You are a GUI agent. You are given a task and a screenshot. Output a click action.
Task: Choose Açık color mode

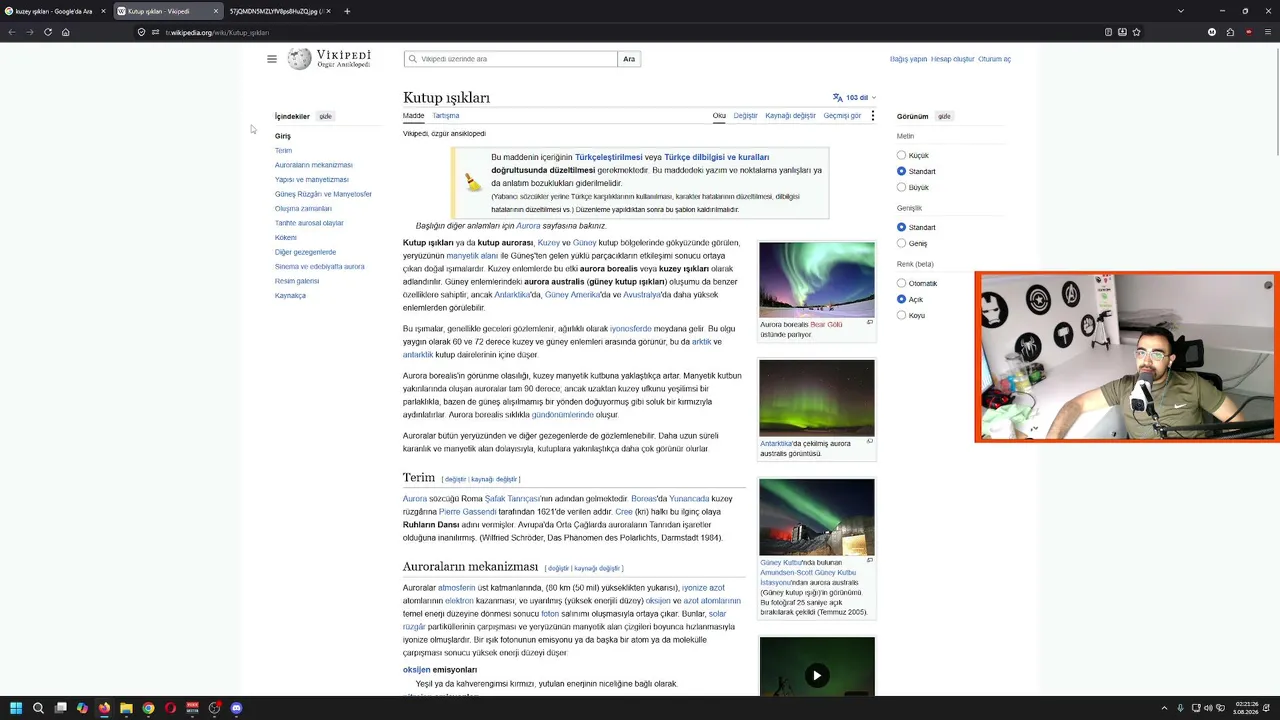pyautogui.click(x=901, y=299)
